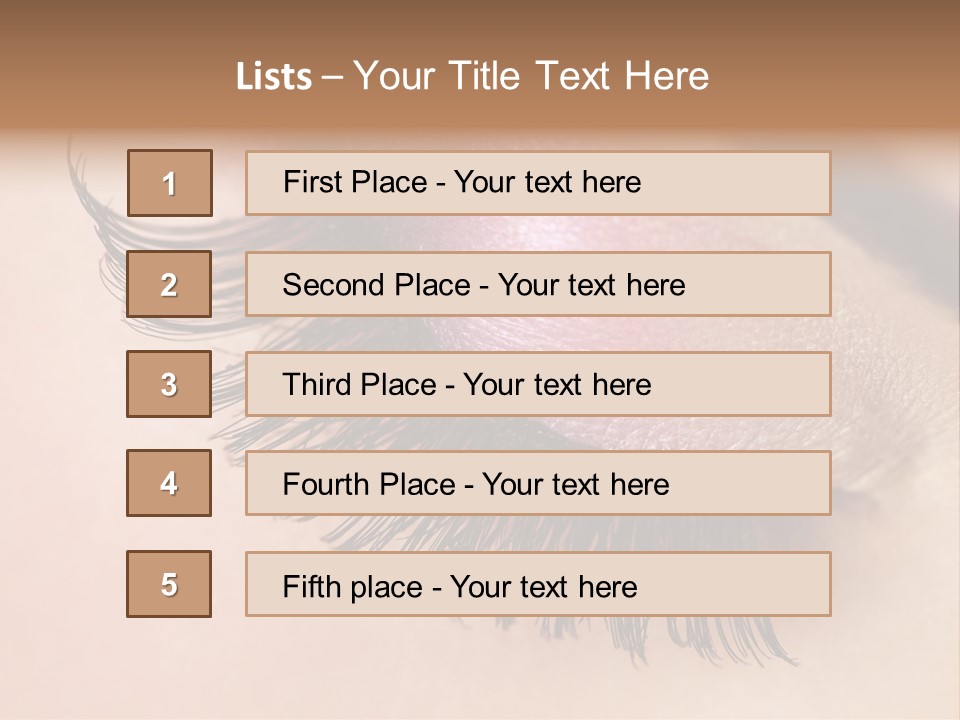Select the number 4 square
Viewport: 960px width, 720px height.
169,483
